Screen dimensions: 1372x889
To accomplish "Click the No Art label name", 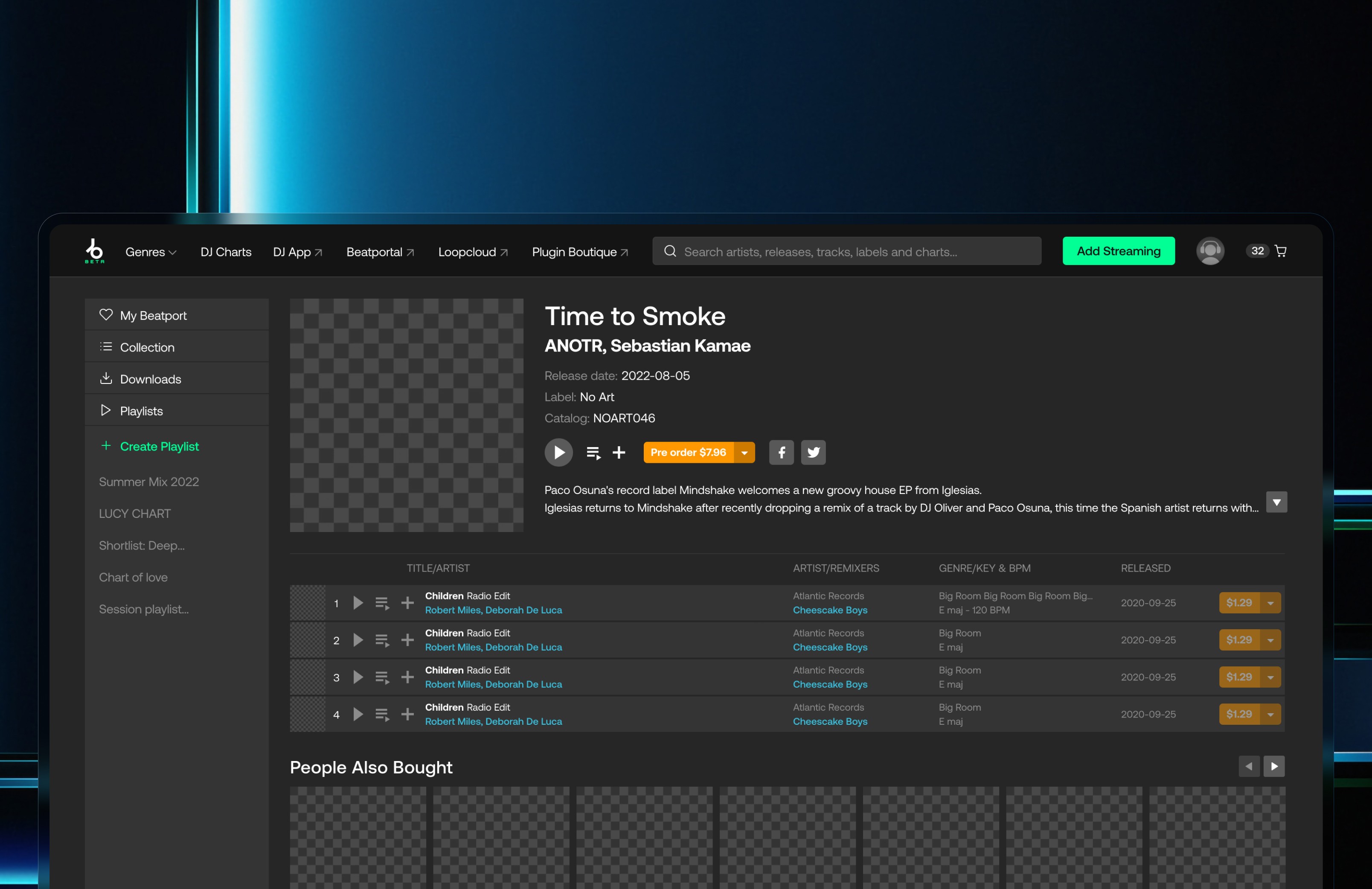I will (597, 397).
